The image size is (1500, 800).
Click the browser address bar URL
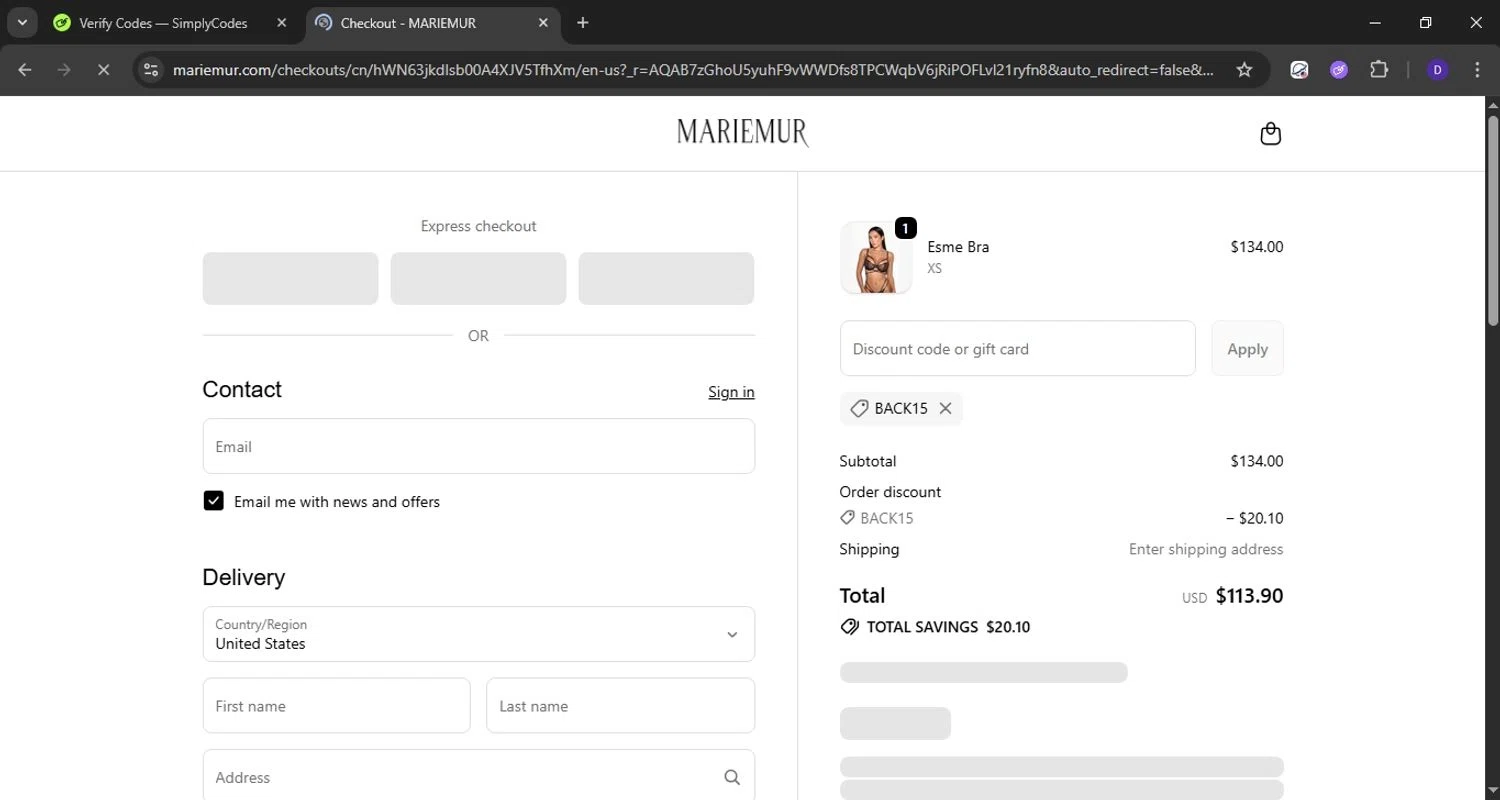point(693,69)
